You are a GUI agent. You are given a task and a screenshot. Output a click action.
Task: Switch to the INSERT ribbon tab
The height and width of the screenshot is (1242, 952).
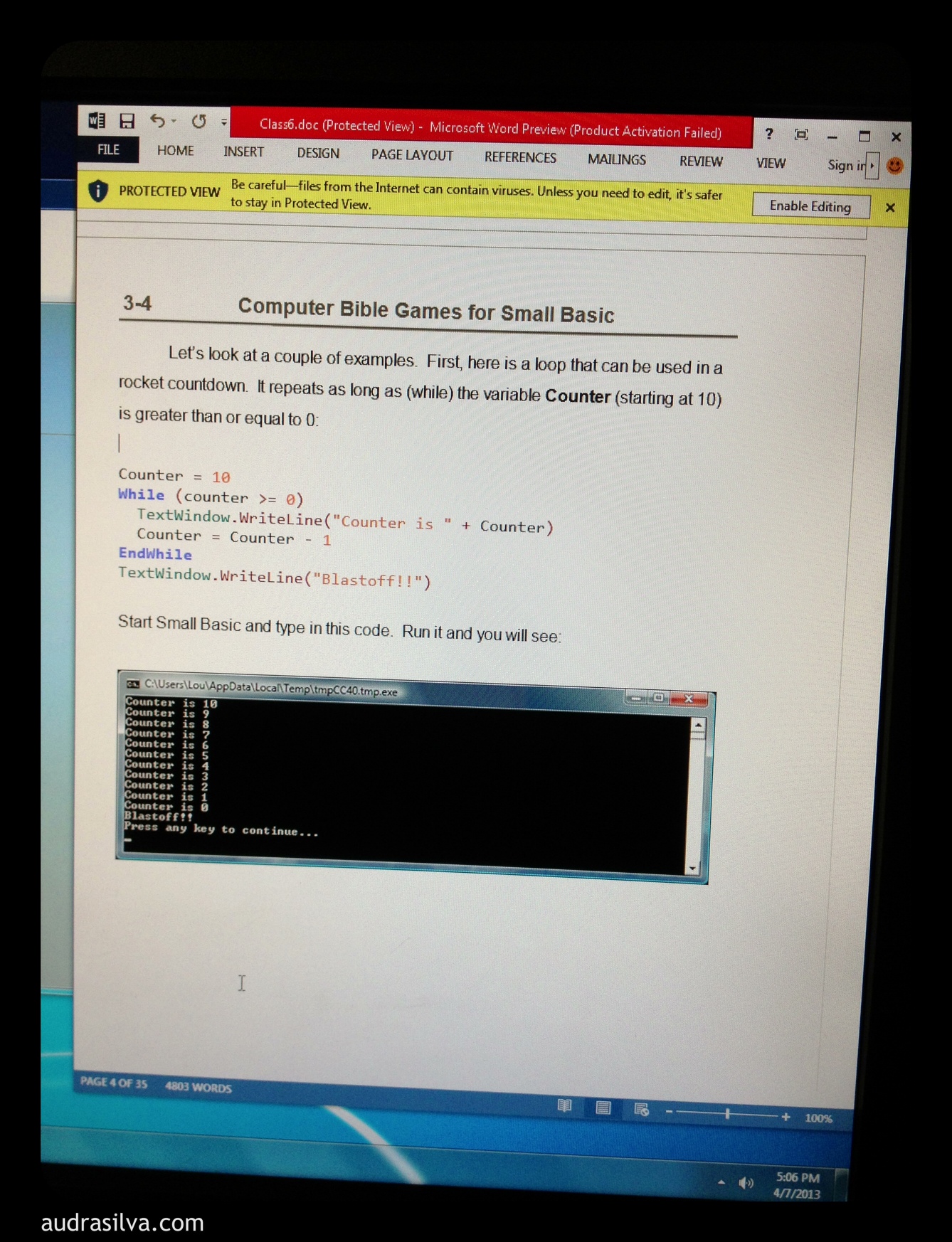coord(243,152)
